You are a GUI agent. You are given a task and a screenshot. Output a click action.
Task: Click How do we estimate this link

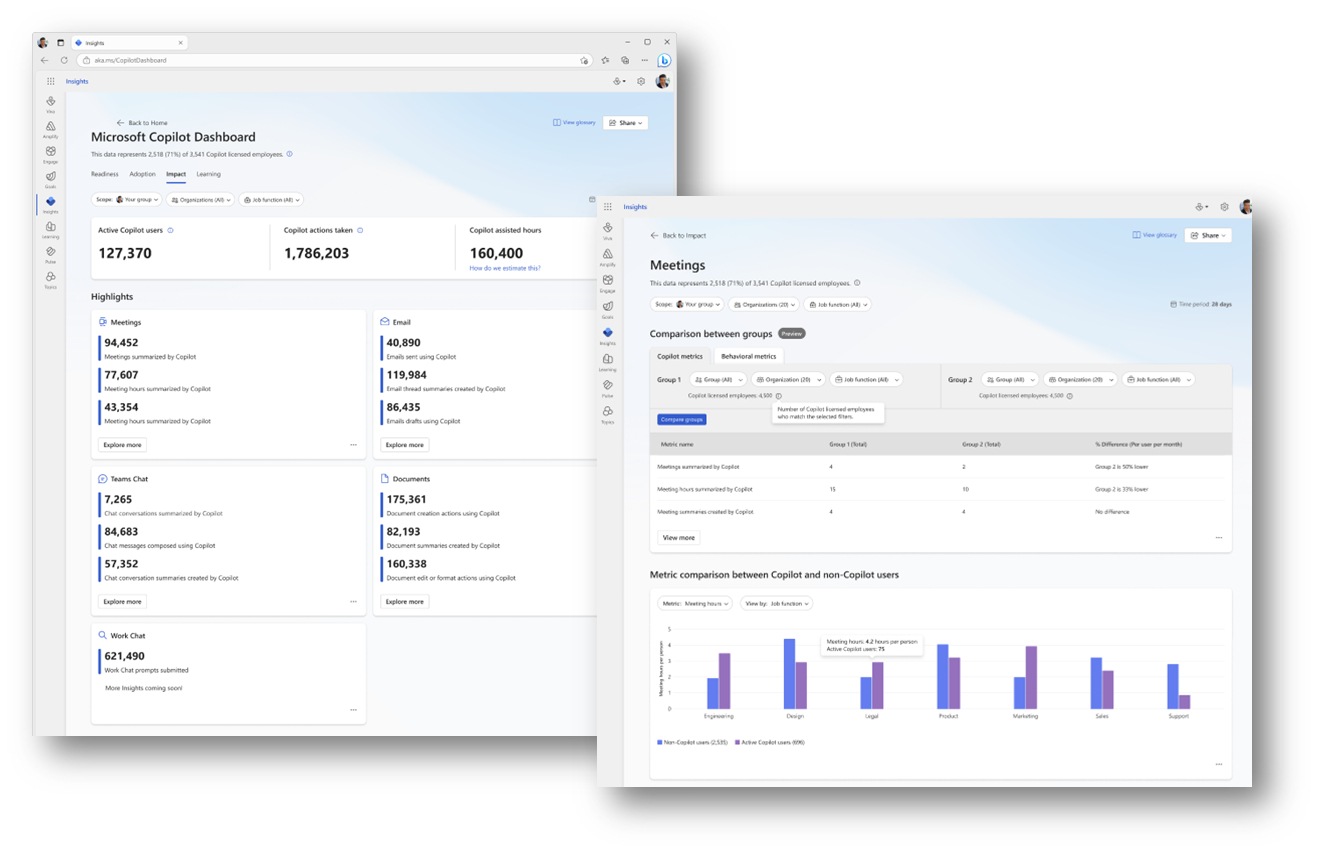point(505,268)
